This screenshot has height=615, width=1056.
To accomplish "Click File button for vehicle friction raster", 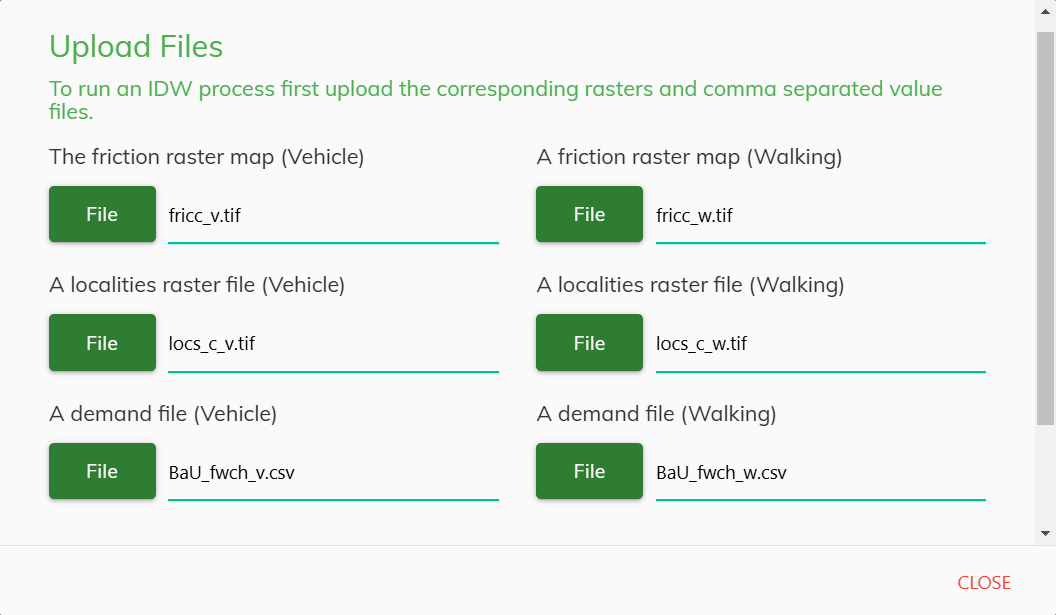I will click(102, 214).
